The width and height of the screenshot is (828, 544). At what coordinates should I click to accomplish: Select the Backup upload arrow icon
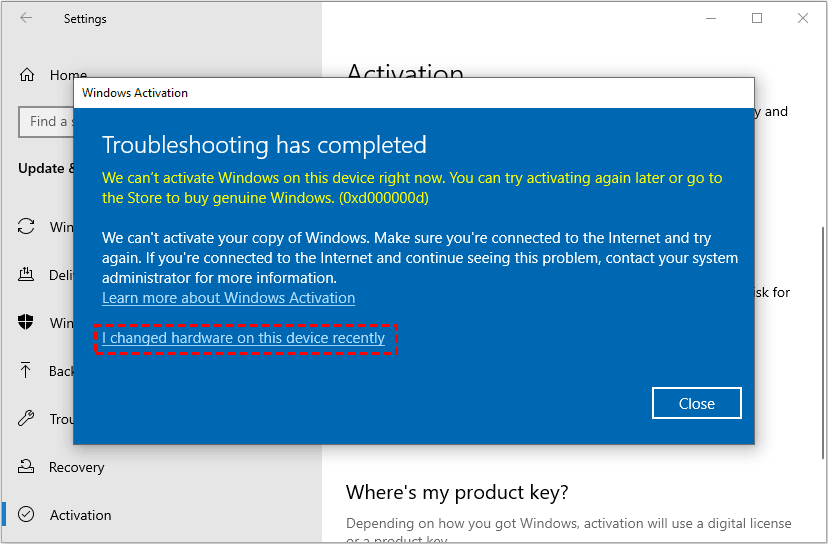coord(27,371)
